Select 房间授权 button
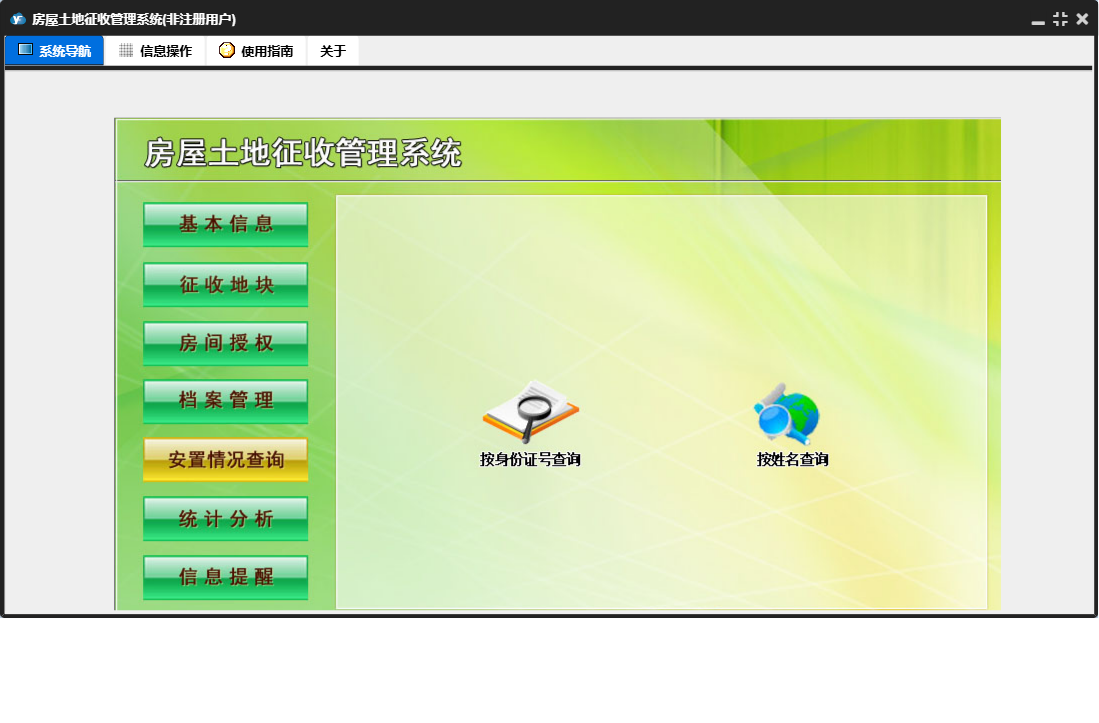The image size is (1099, 723). 226,343
